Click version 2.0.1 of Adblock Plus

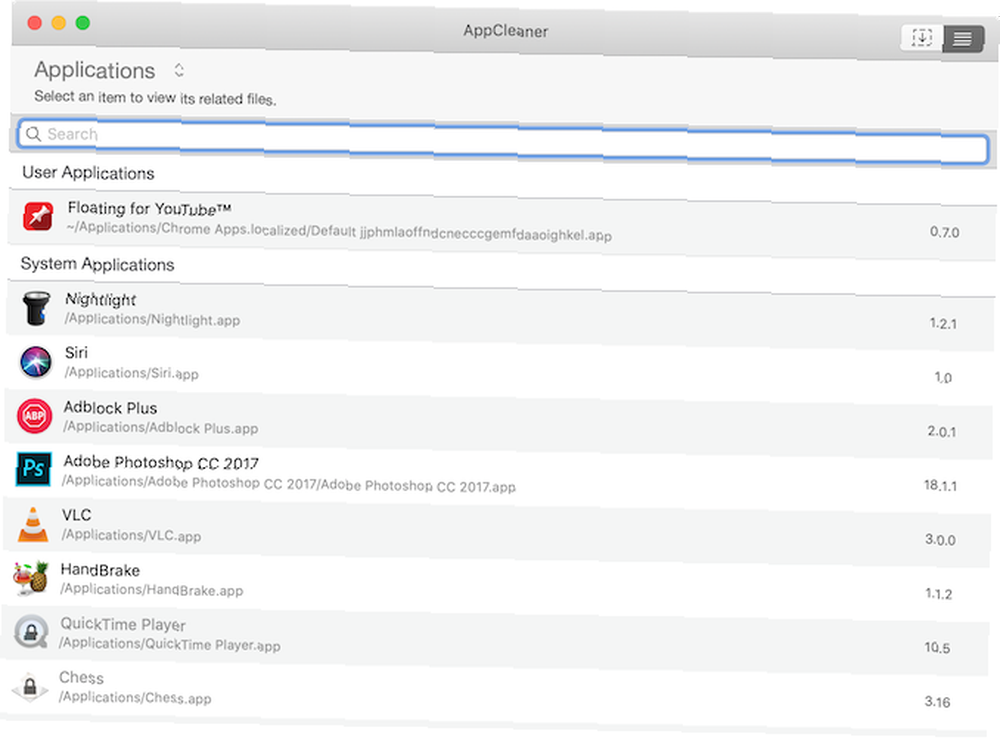[x=942, y=432]
